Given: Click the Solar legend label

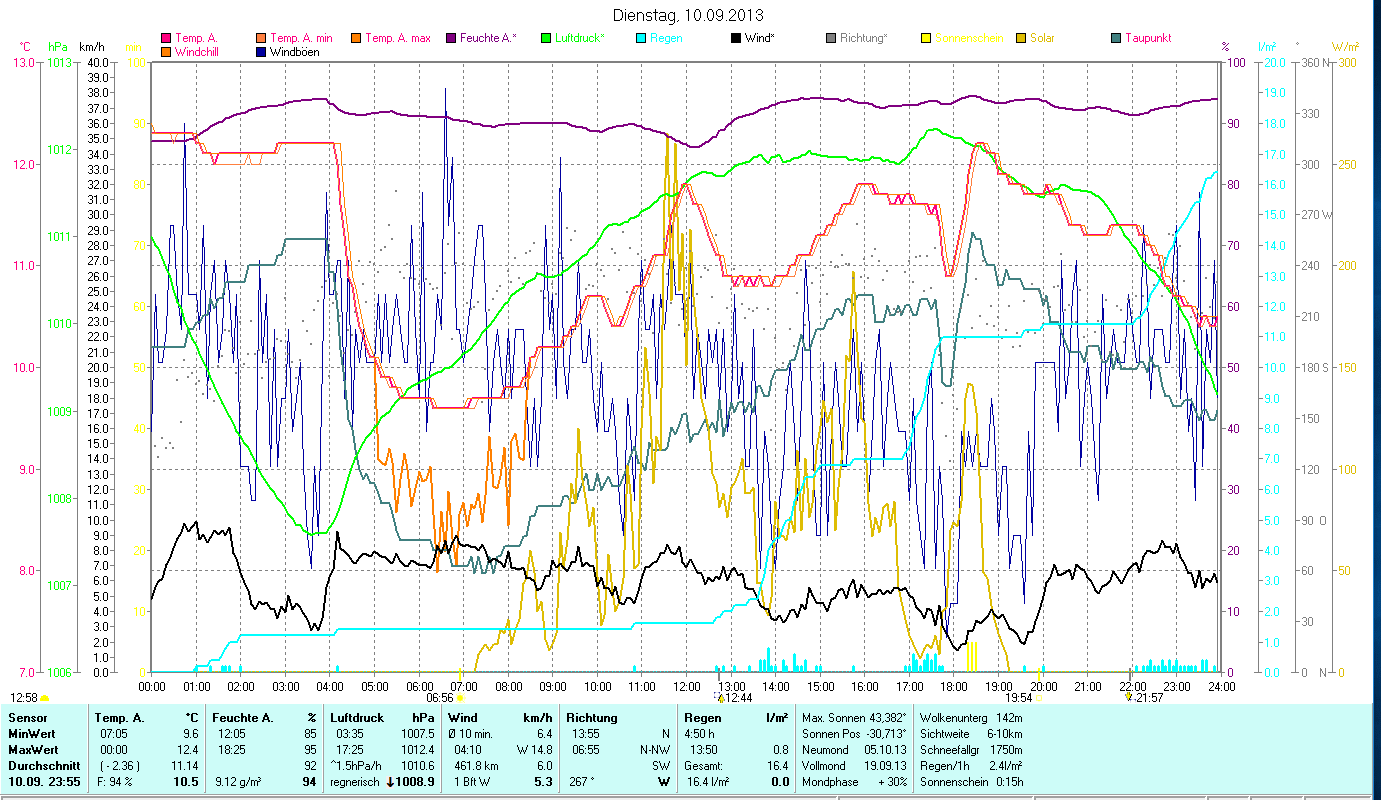Looking at the screenshot, I should [x=1043, y=38].
